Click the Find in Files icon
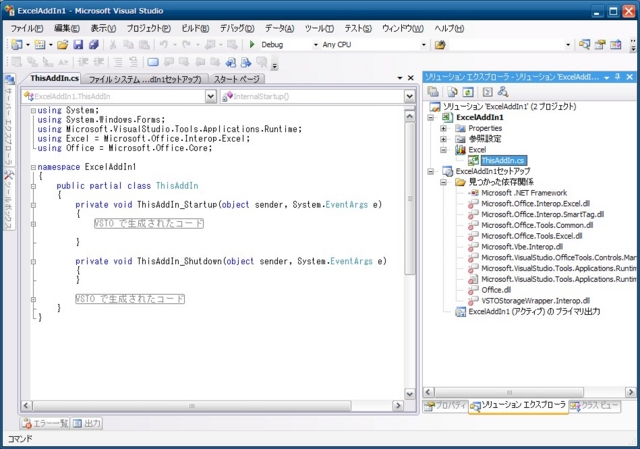Viewport: 640px width, 449px height. pyautogui.click(x=440, y=44)
